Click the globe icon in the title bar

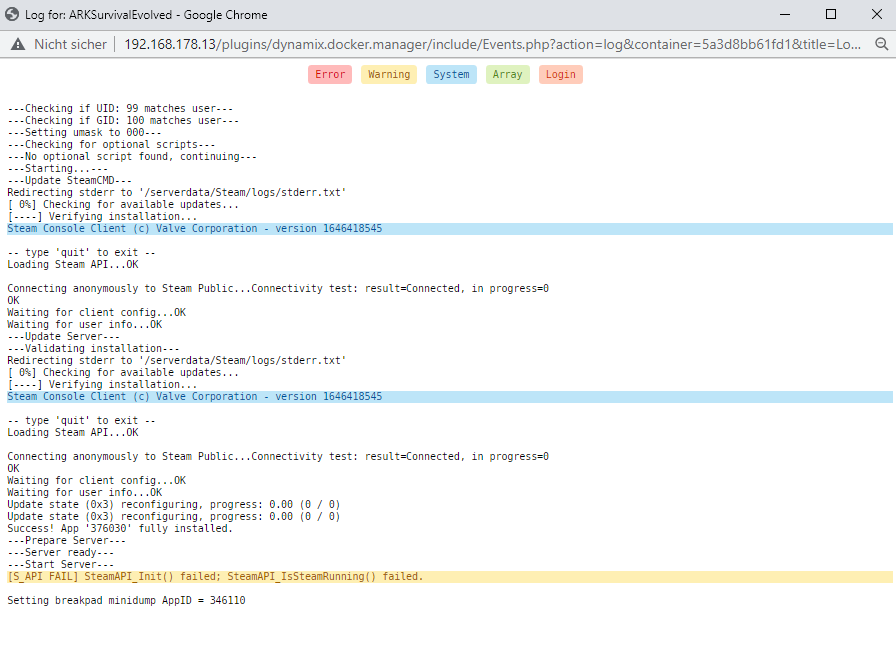[x=11, y=14]
